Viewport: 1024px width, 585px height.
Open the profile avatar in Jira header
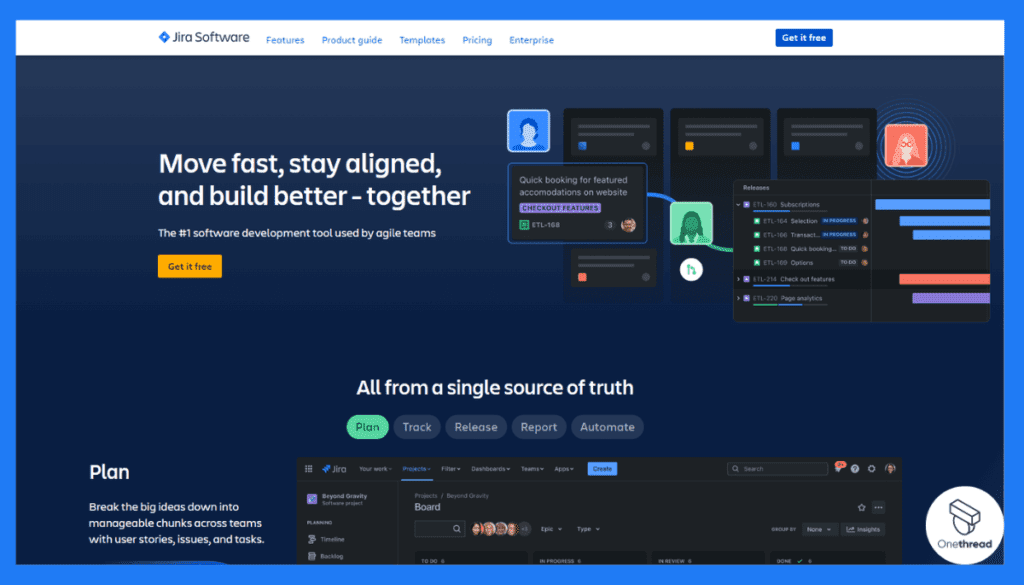pyautogui.click(x=889, y=469)
